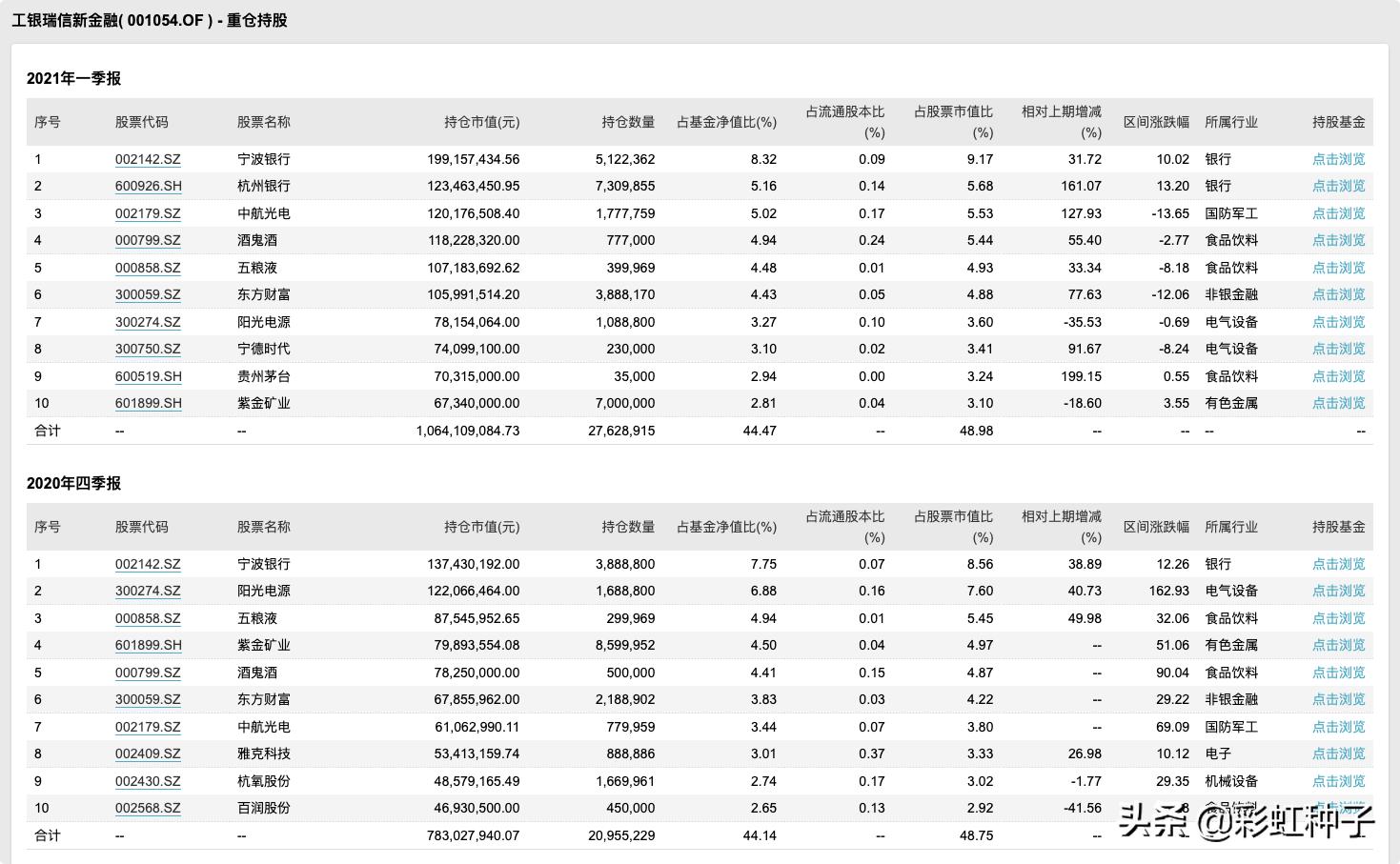1400x864 pixels.
Task: Click holding quantity 7,309,855
Action: point(625,186)
